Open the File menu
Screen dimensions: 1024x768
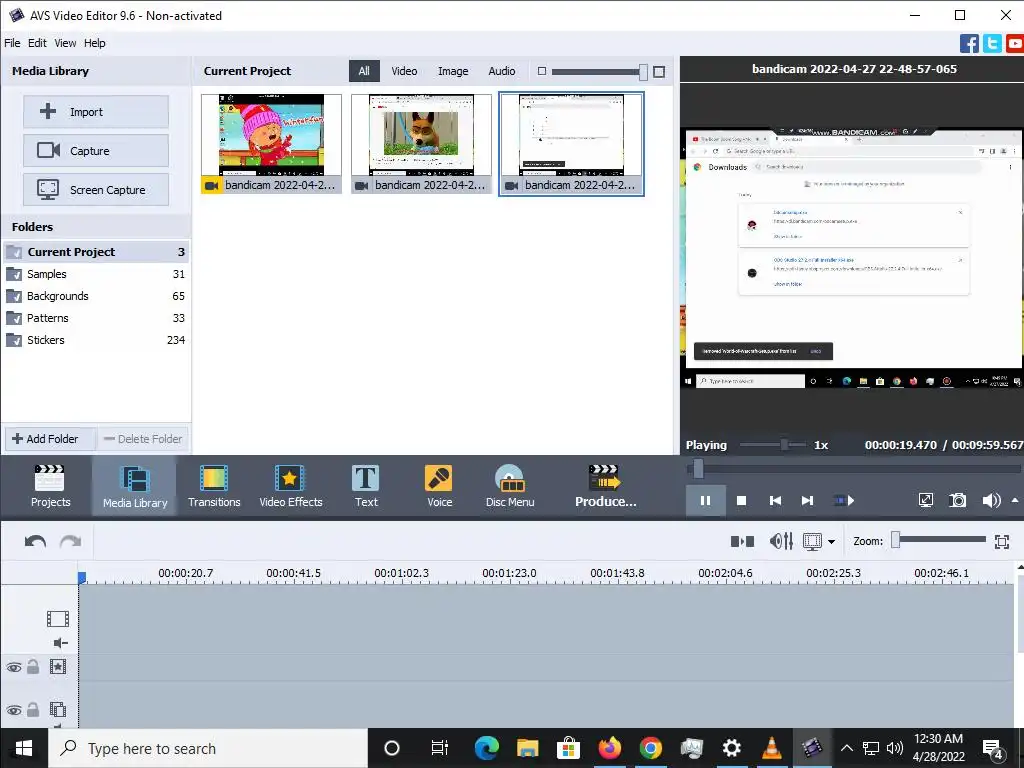coord(12,43)
